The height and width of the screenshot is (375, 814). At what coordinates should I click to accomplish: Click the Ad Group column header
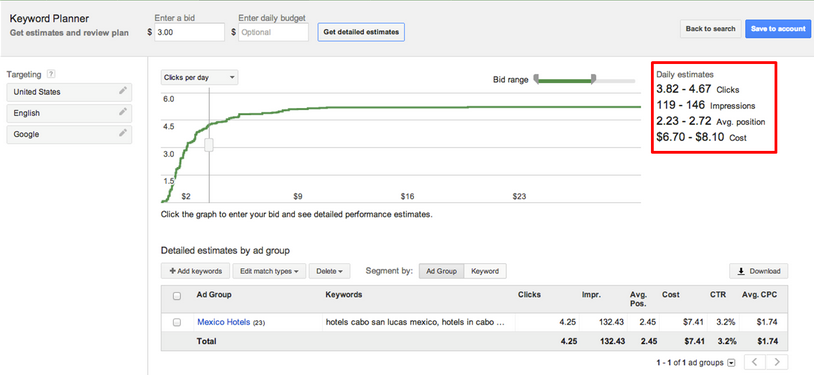tap(214, 294)
